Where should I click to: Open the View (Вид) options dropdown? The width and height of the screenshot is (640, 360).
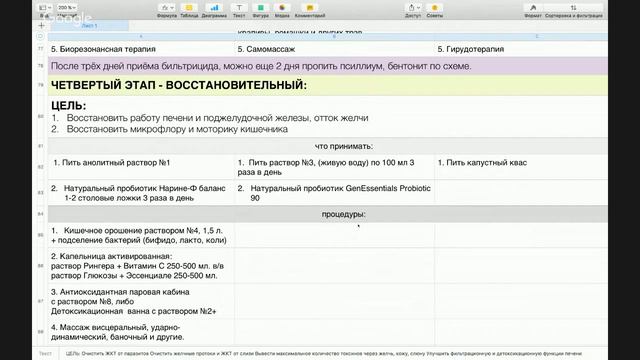tap(45, 8)
